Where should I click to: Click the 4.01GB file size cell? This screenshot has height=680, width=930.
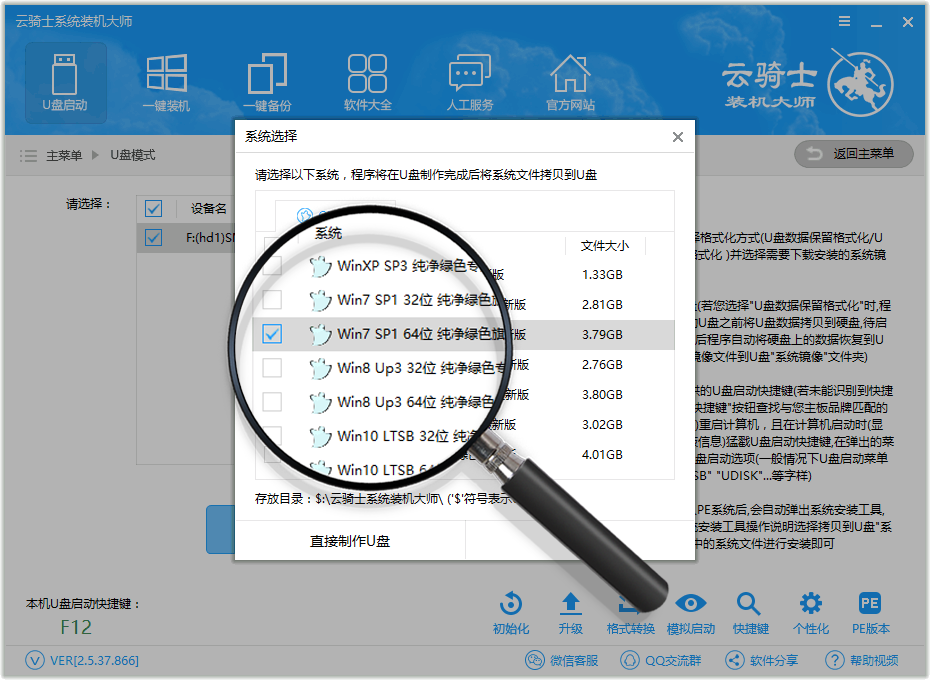(602, 455)
